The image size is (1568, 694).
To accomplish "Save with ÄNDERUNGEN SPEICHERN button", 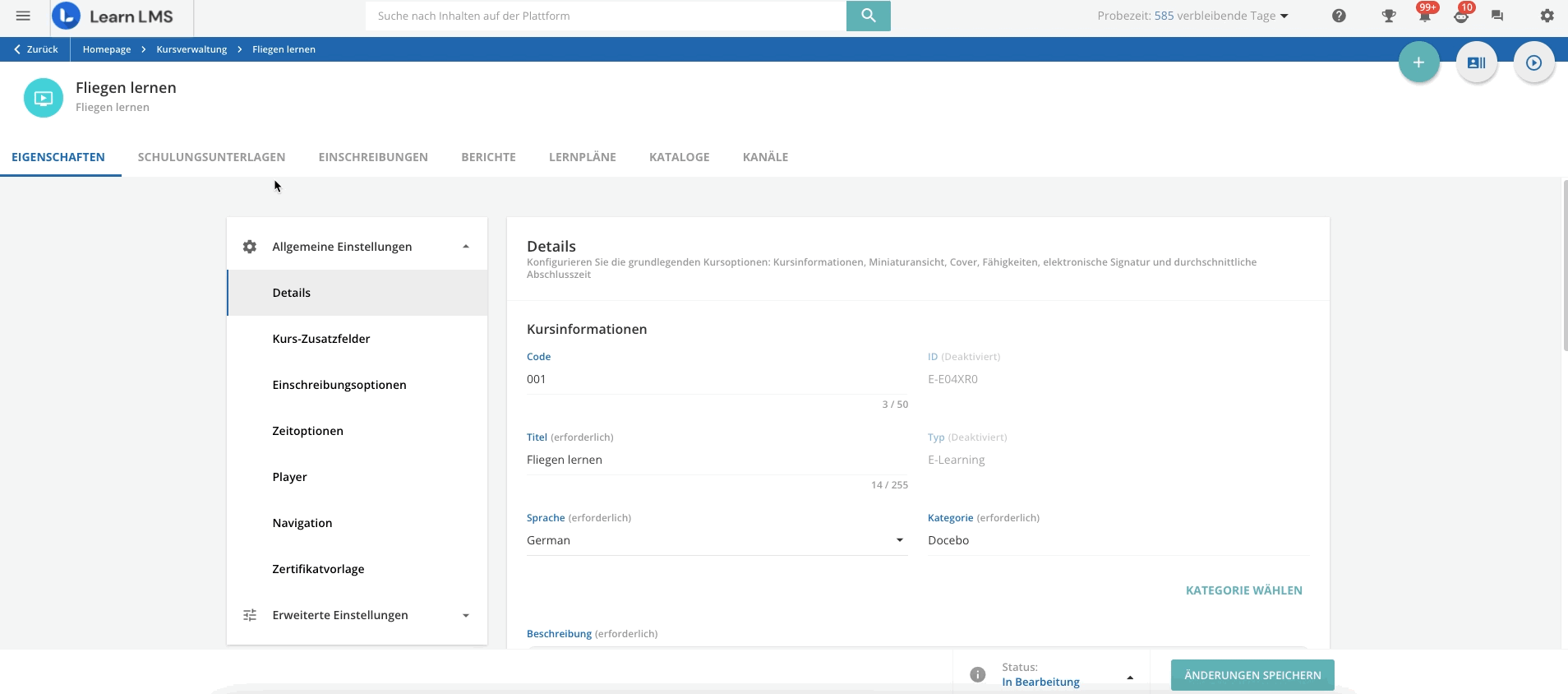I will coord(1252,675).
